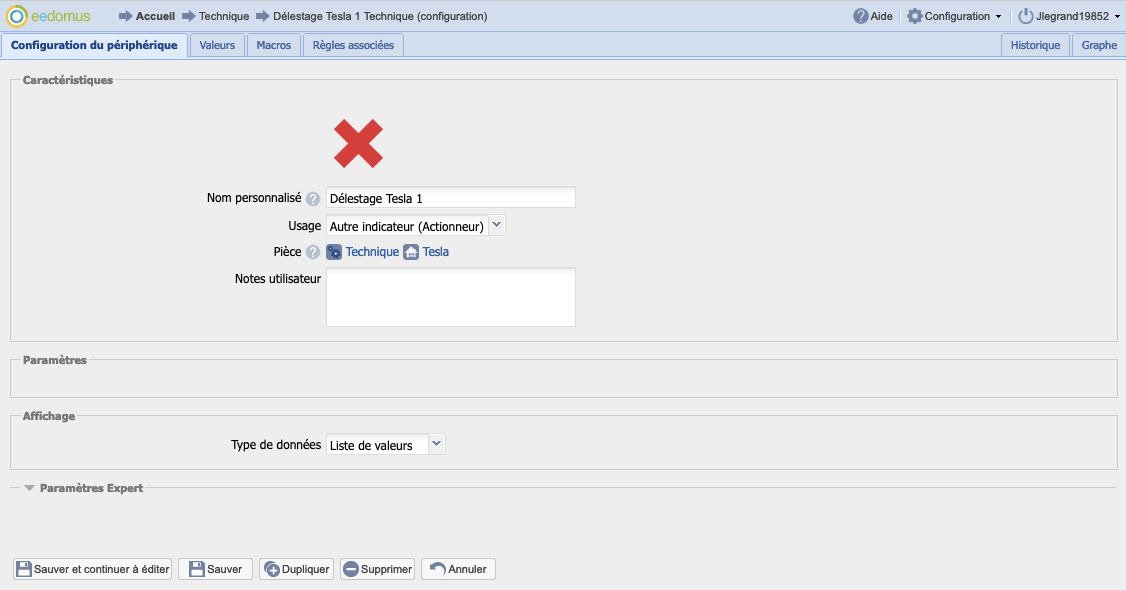Image resolution: width=1126 pixels, height=590 pixels.
Task: Open the Règles associées tab
Action: 353,45
